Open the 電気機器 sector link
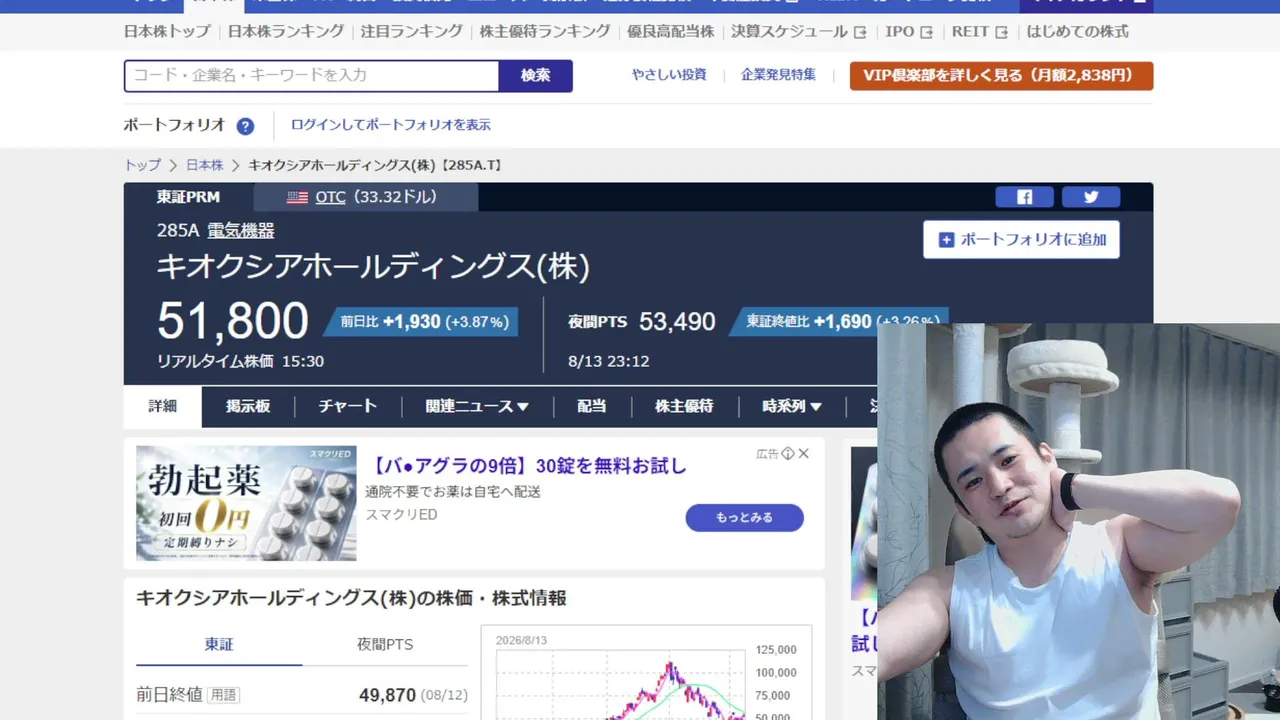 (241, 231)
